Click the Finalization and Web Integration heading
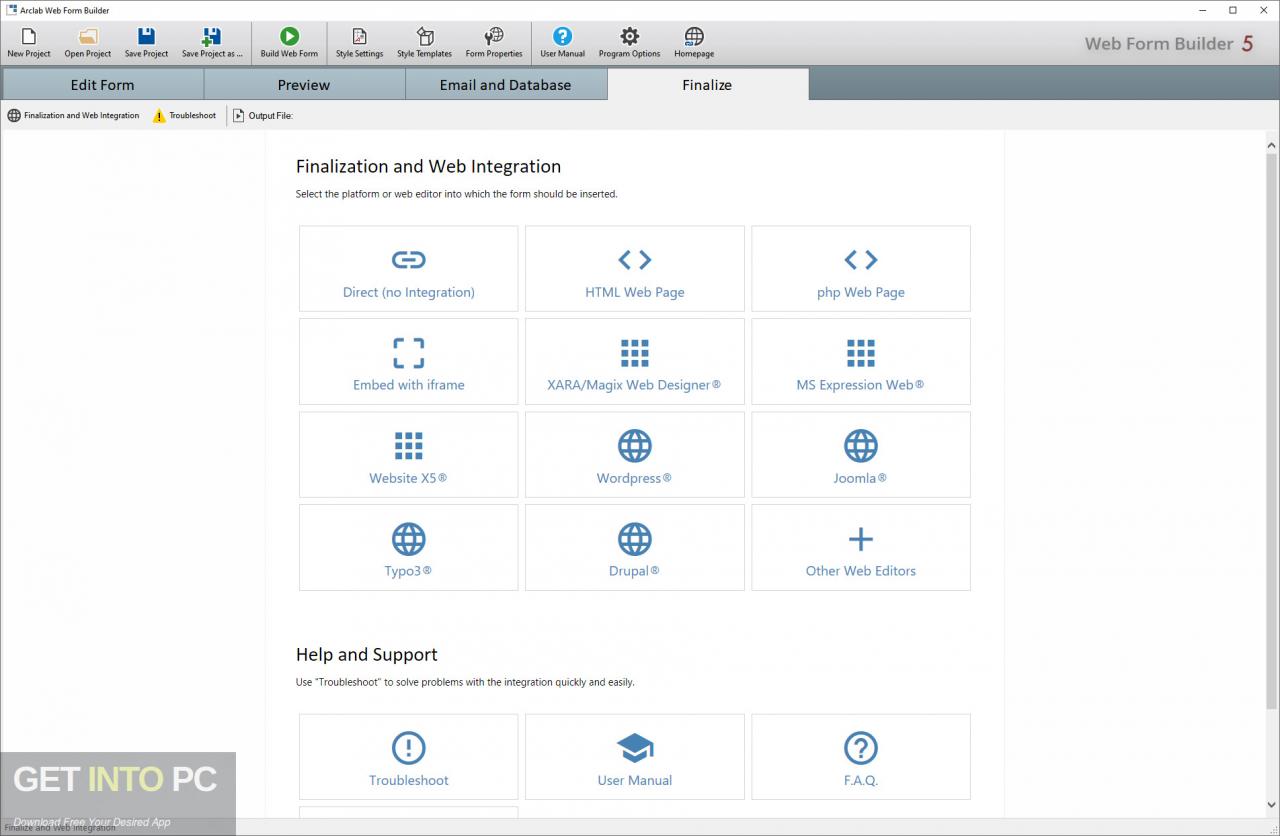 click(x=428, y=167)
